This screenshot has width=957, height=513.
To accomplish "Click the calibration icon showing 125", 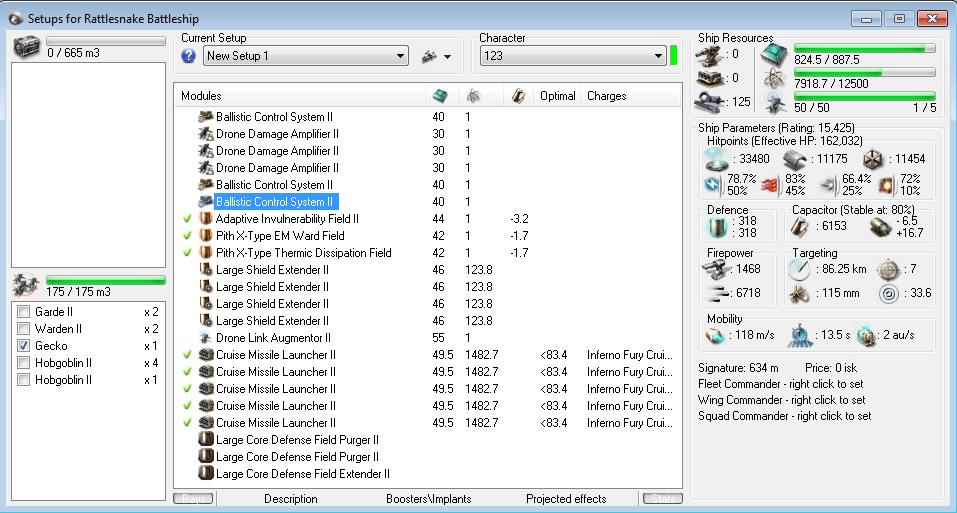I will click(709, 101).
